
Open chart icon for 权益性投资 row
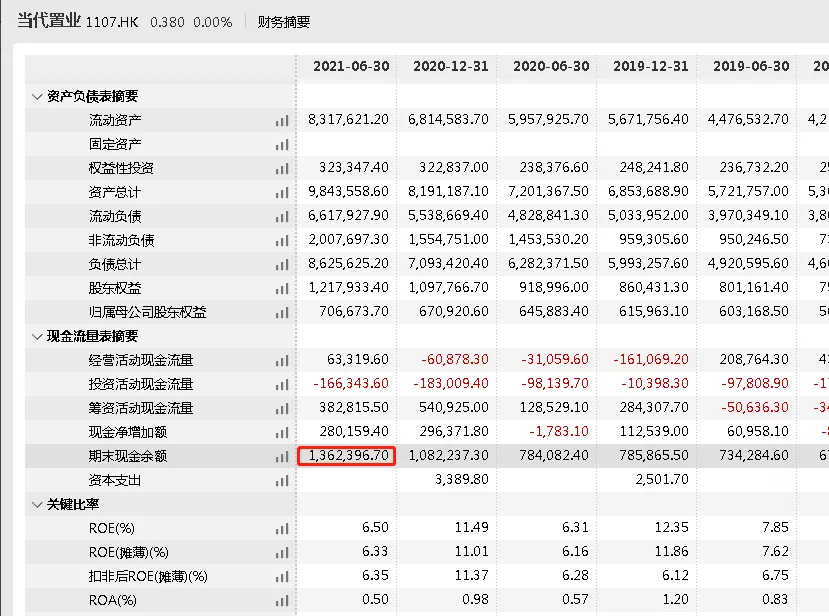[x=282, y=168]
